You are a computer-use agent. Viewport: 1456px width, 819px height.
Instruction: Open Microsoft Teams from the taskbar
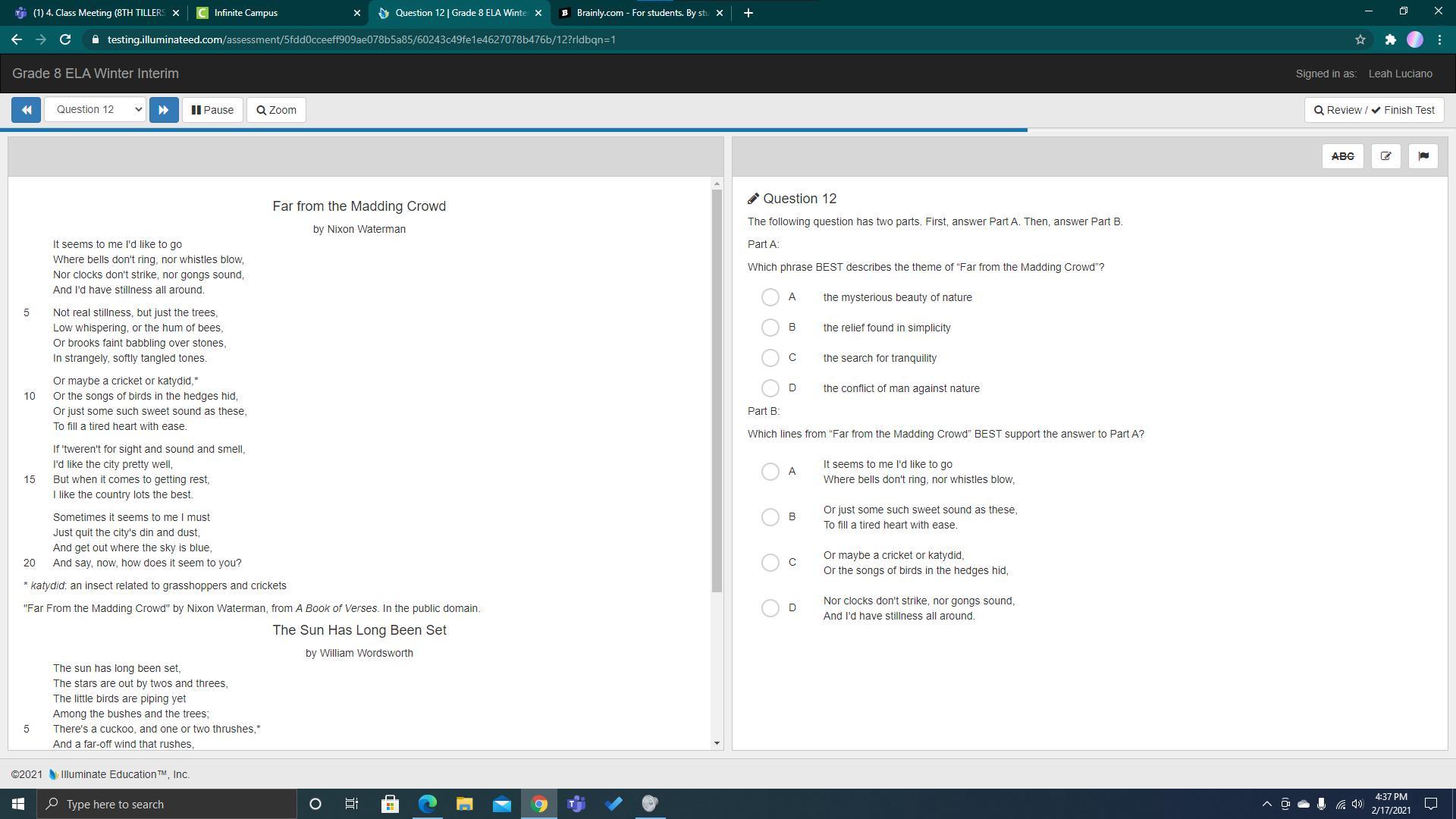pyautogui.click(x=576, y=804)
